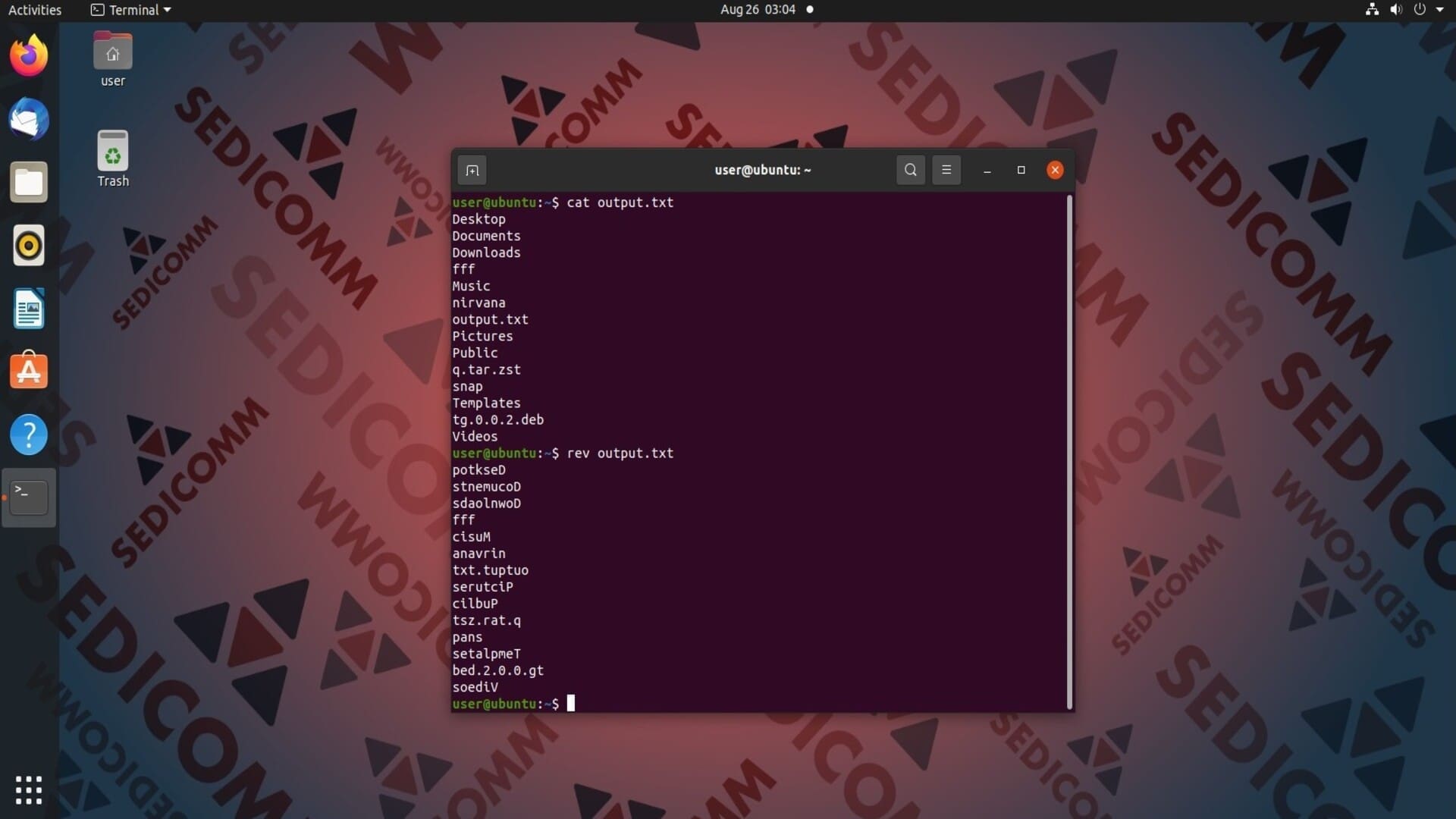This screenshot has height=819, width=1456.
Task: Open LibreOffice Writer from dock
Action: pos(29,309)
